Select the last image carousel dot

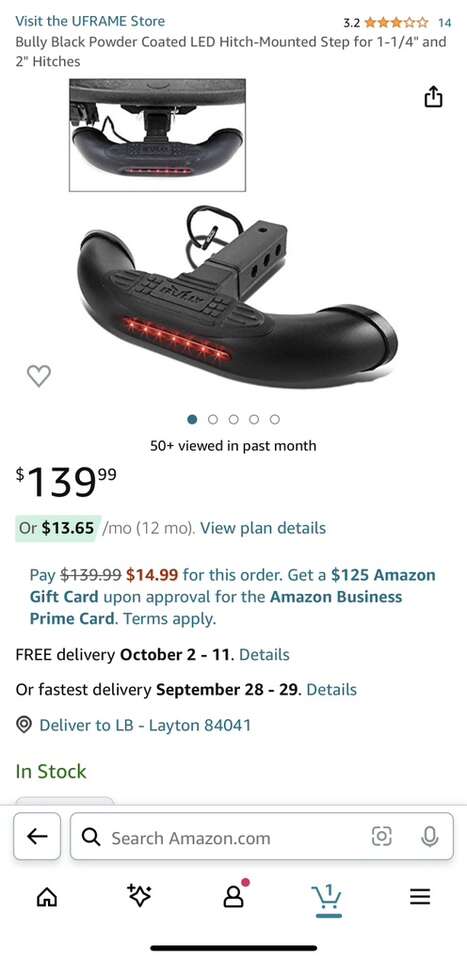pos(275,419)
